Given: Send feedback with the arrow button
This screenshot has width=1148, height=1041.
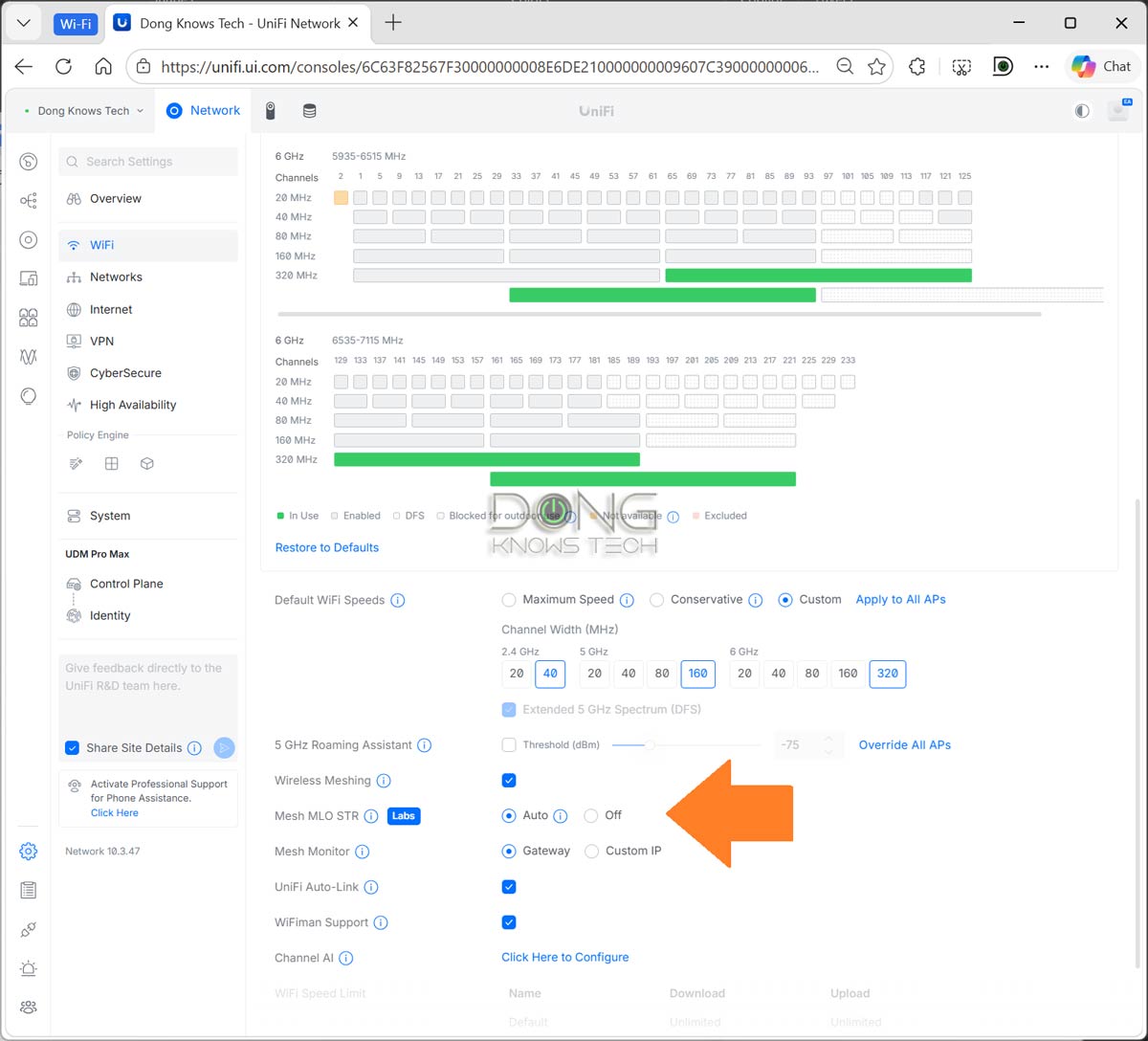Looking at the screenshot, I should coord(224,748).
